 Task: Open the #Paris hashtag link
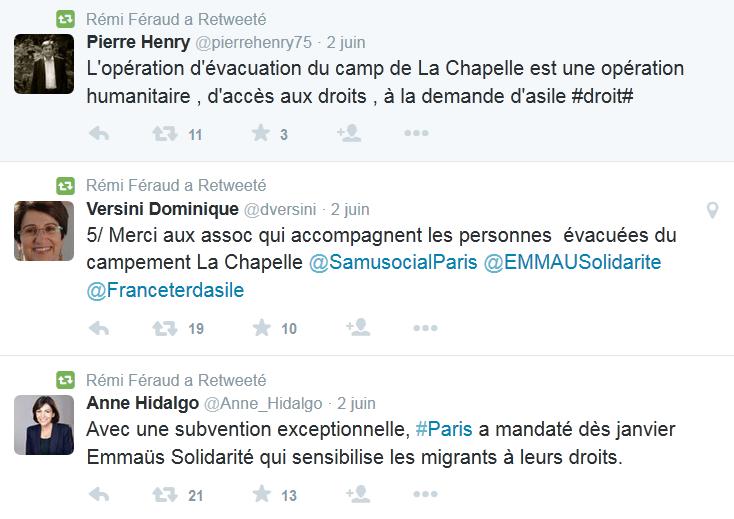click(444, 429)
